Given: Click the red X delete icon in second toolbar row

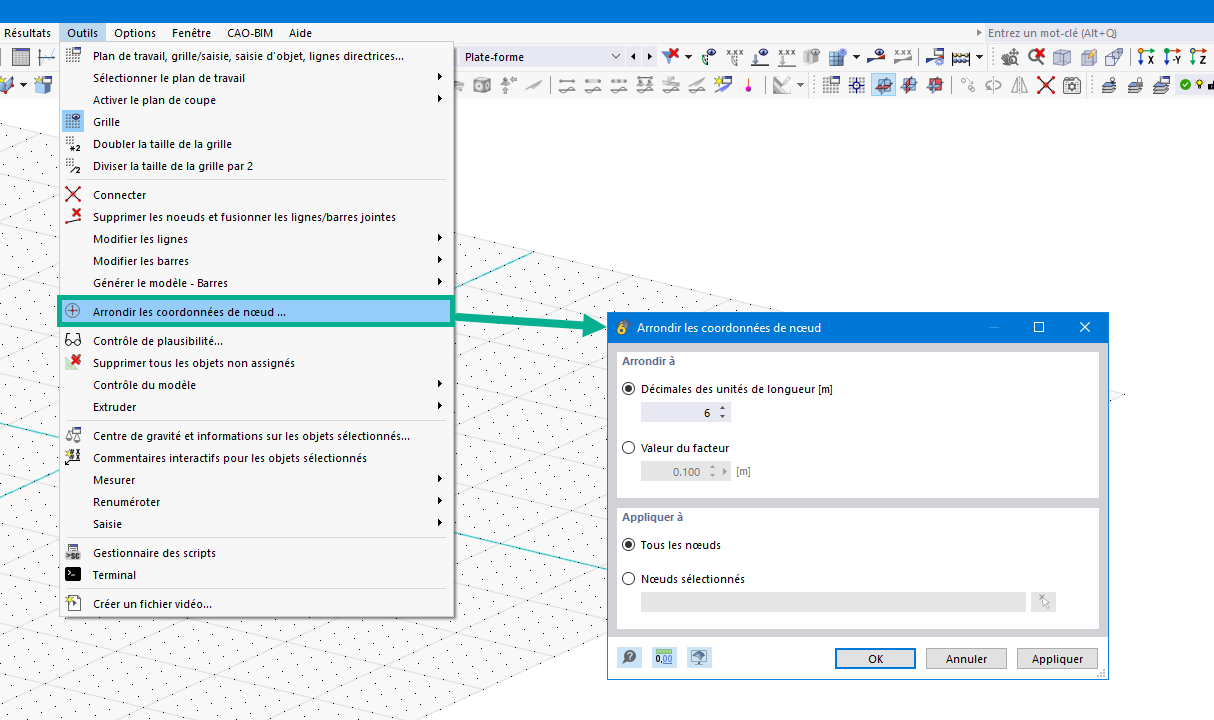Looking at the screenshot, I should click(1046, 85).
